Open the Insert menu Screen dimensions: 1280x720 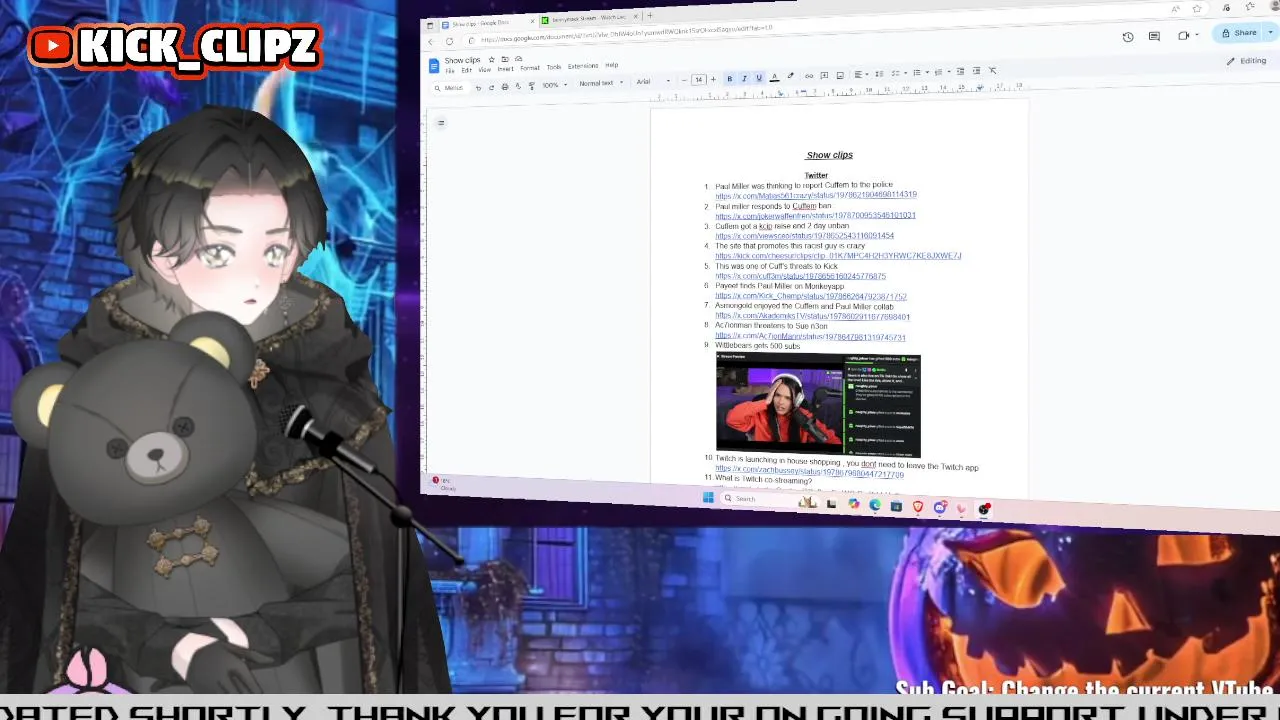pos(505,69)
